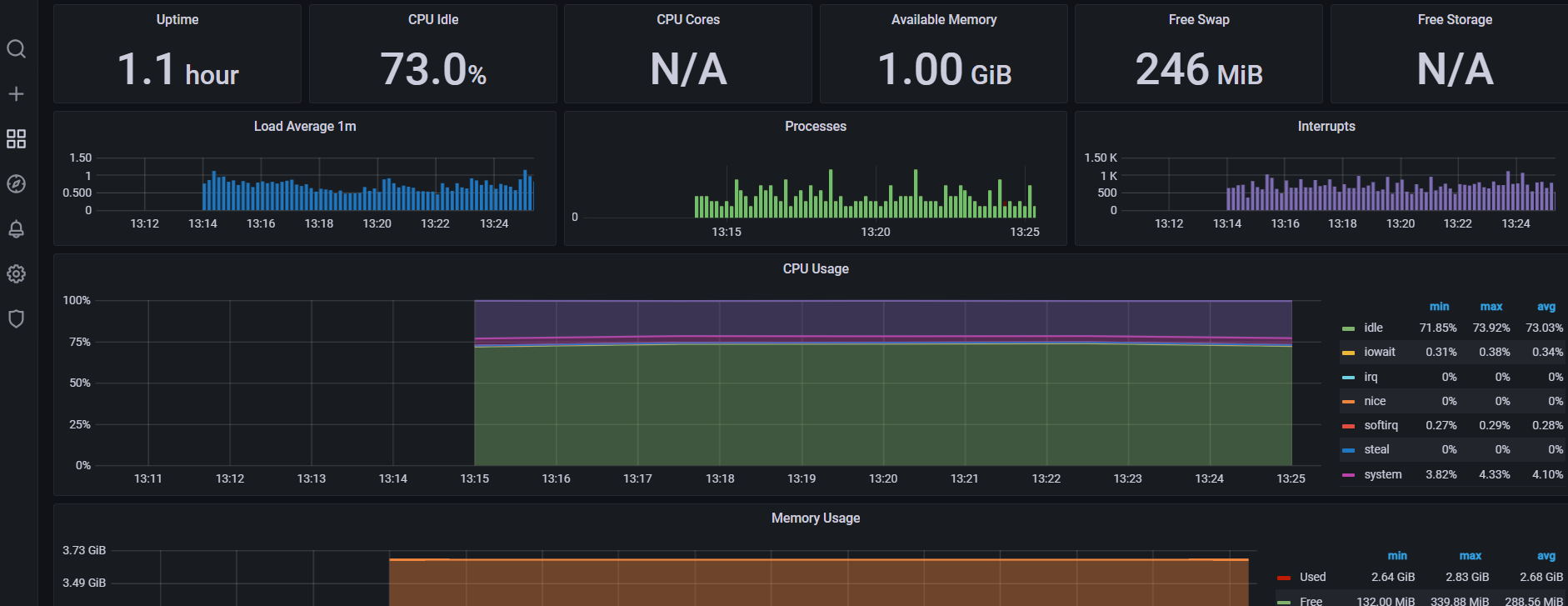Click the green idle area in CPU Usage graph
Viewport: 1568px width, 606px height.
coord(883,404)
